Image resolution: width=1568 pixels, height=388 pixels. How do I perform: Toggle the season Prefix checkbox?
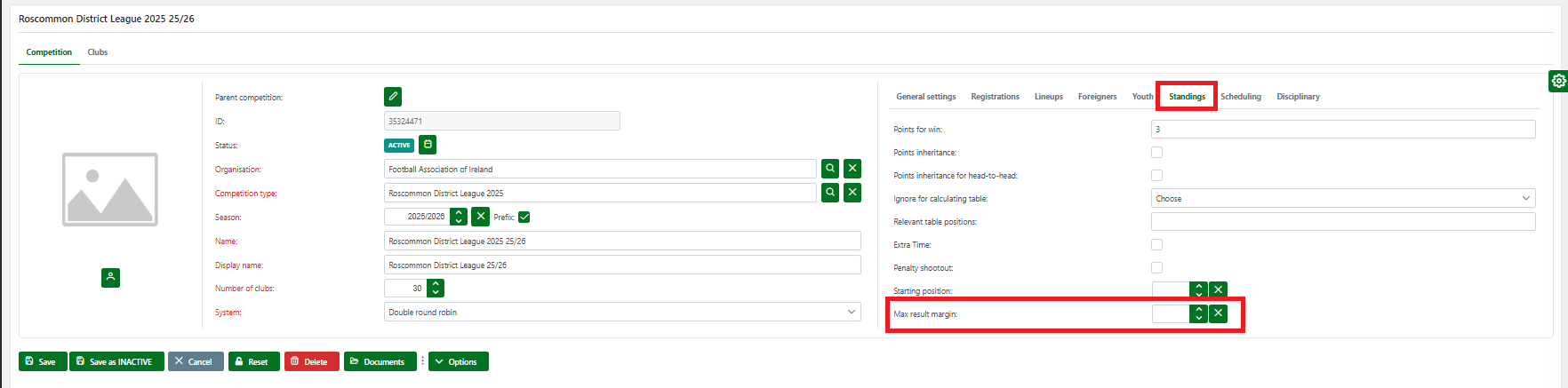pyautogui.click(x=524, y=218)
